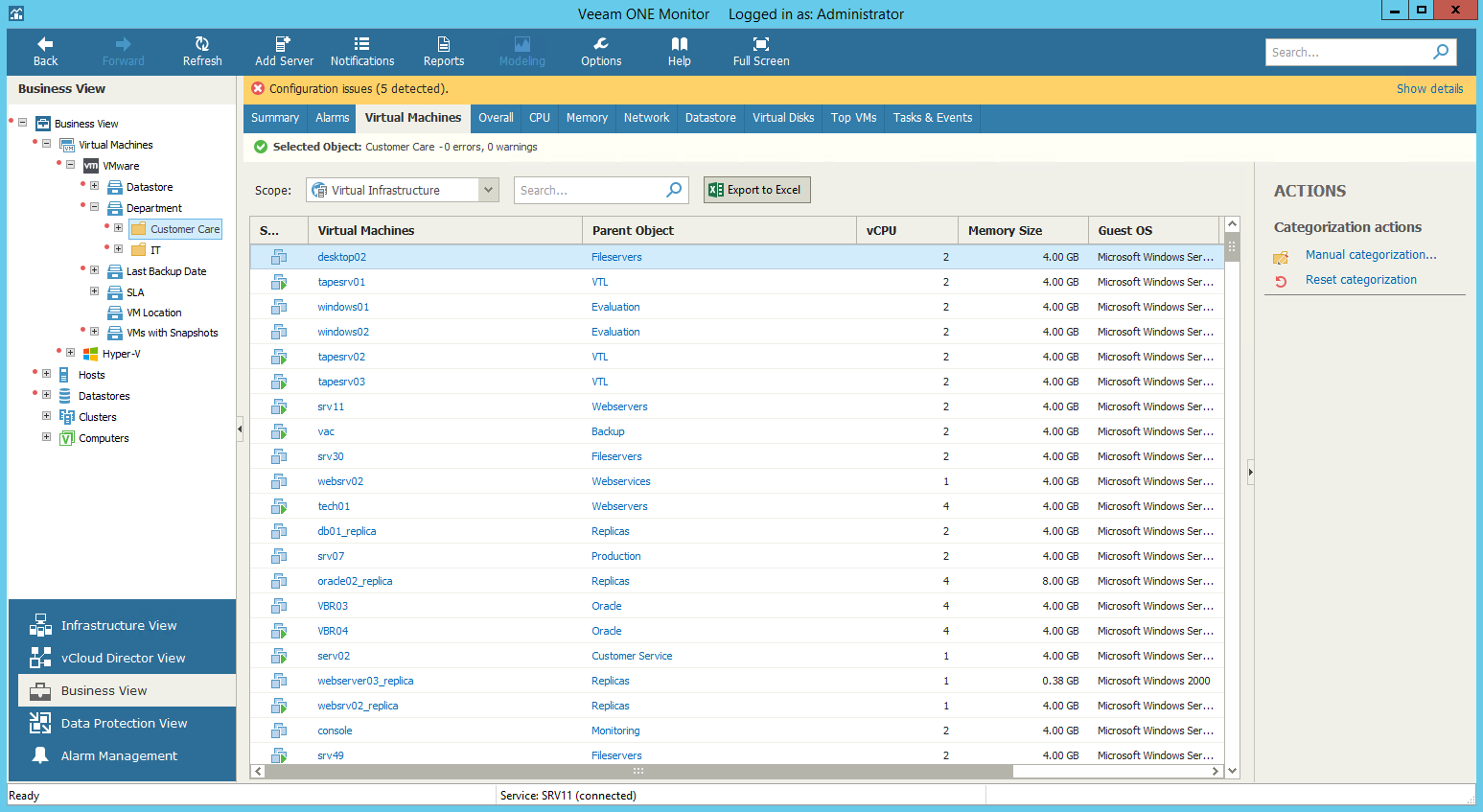This screenshot has width=1483, height=812.
Task: Expand the Hosts tree node
Action: click(x=46, y=374)
